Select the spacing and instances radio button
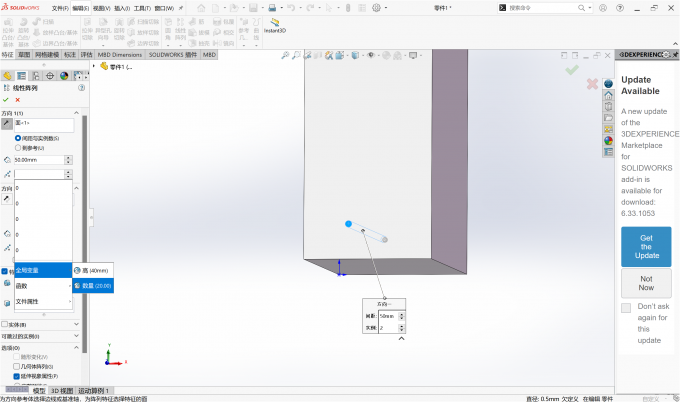680x402 pixels. 18,138
